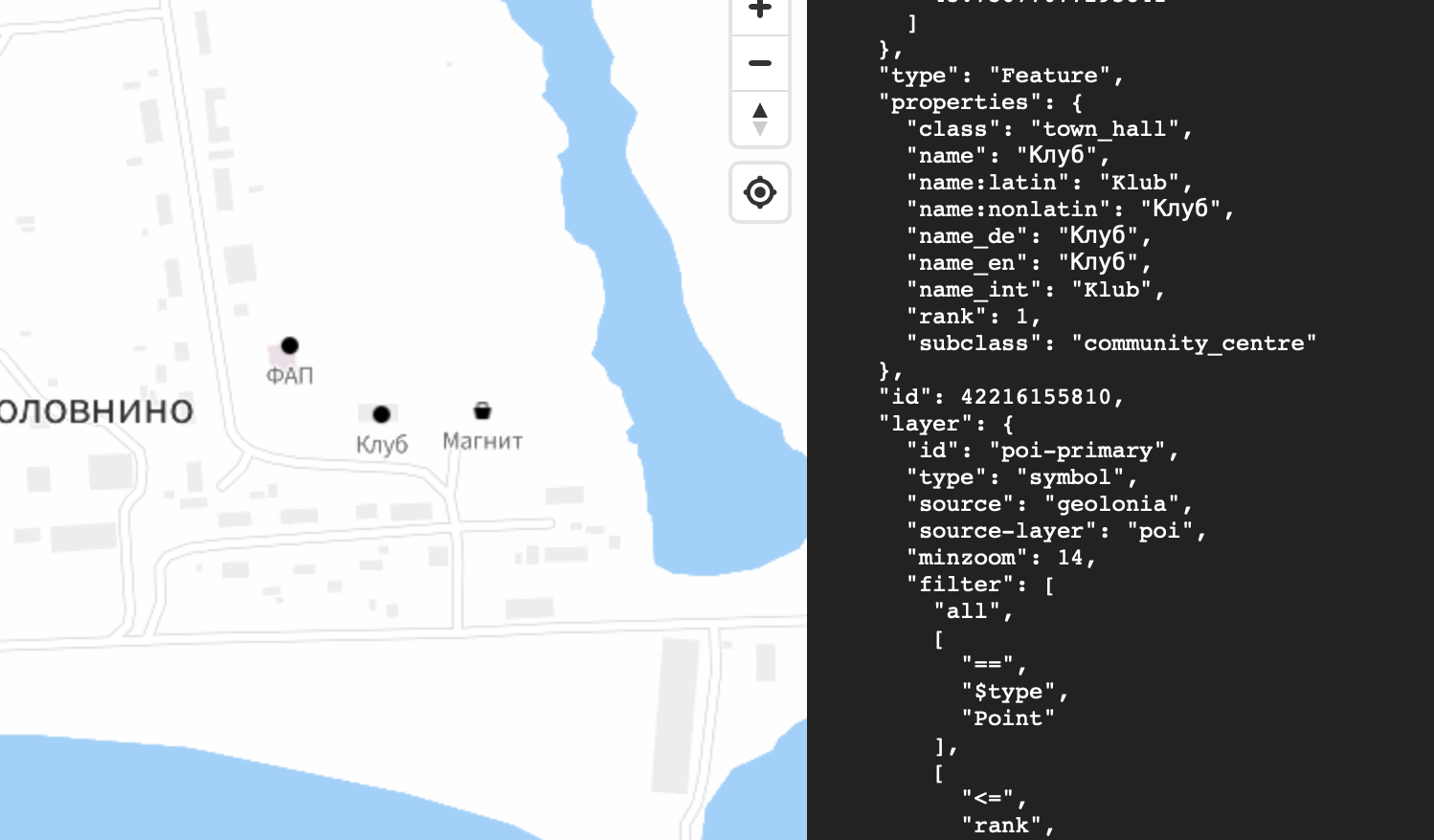Click the Клуб dot marker on the map
1434x840 pixels.
coord(382,413)
